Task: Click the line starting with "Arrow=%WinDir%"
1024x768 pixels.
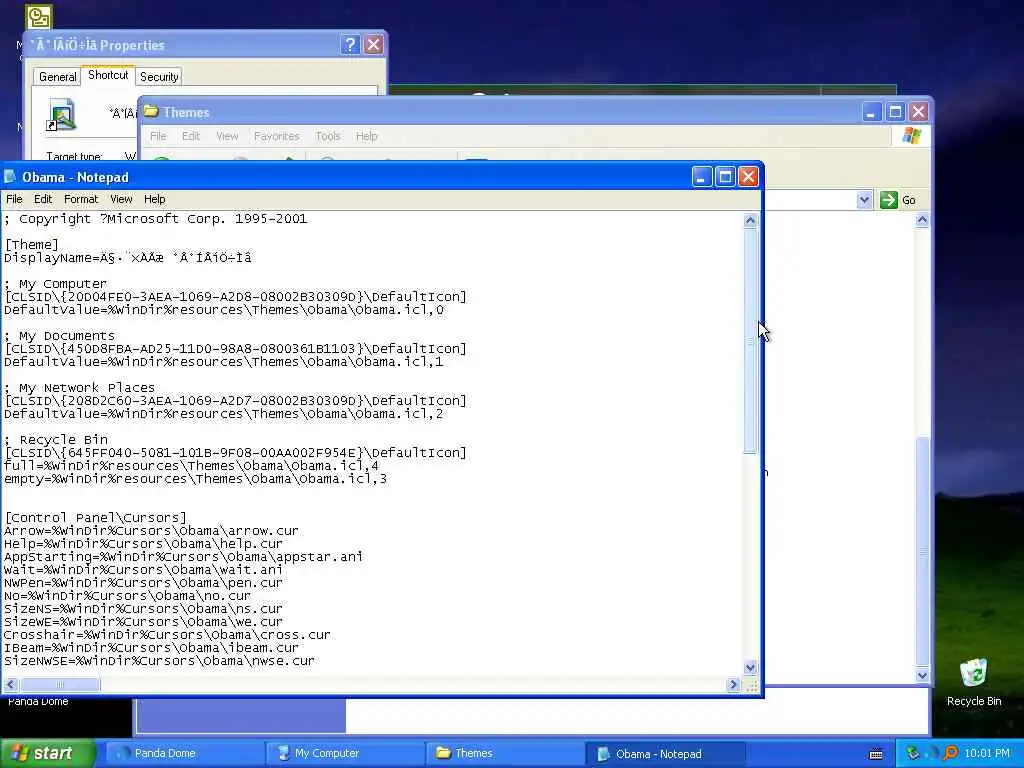Action: pyautogui.click(x=151, y=531)
